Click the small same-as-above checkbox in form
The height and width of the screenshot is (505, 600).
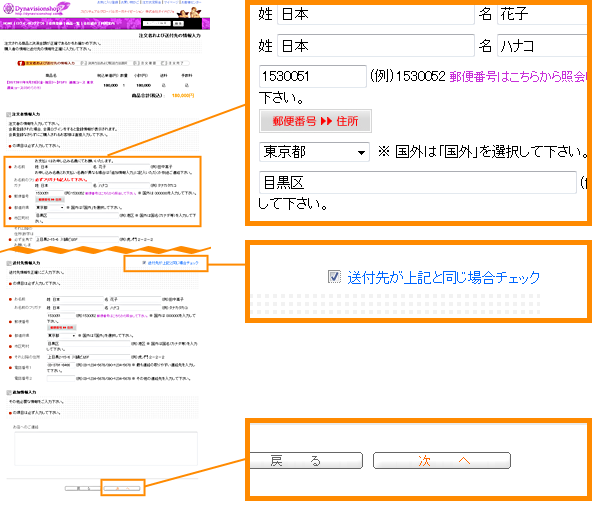[x=145, y=263]
